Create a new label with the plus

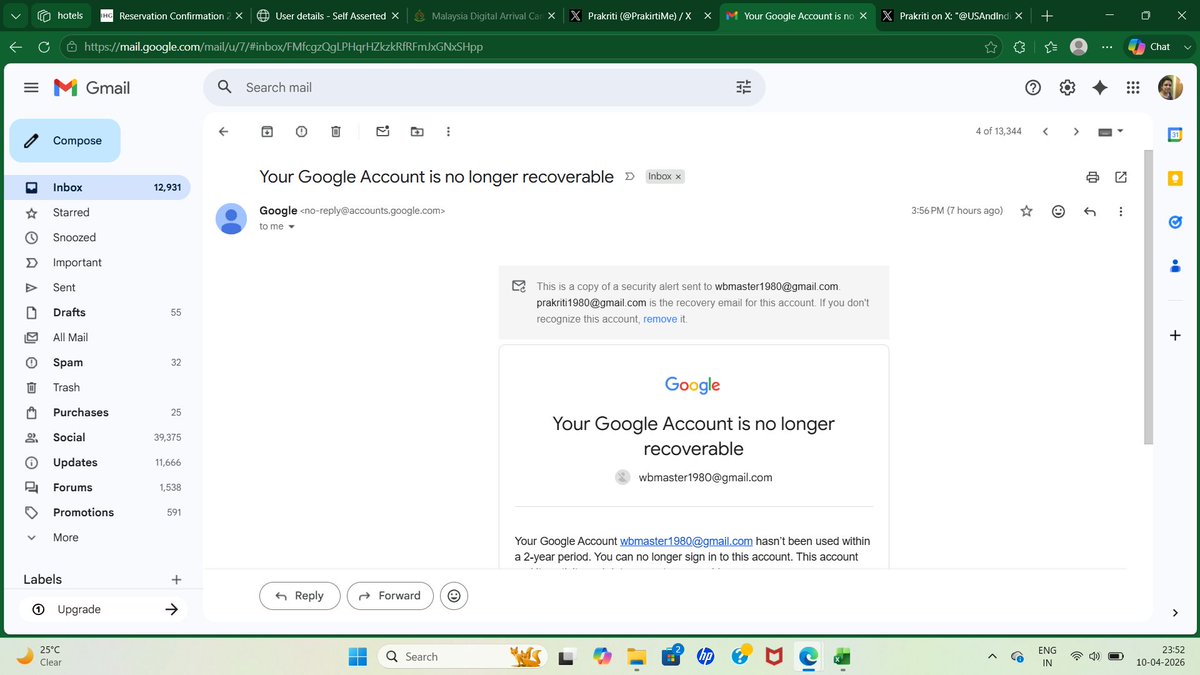(176, 579)
